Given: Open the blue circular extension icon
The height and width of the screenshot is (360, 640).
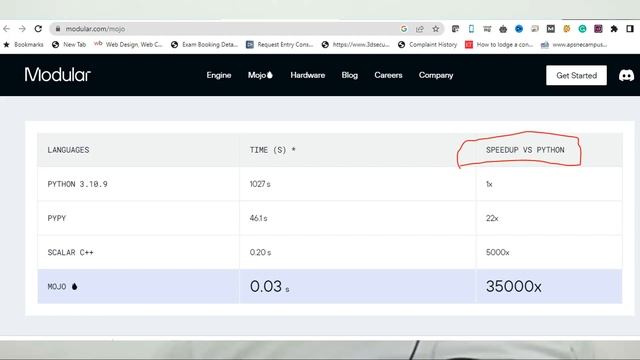Looking at the screenshot, I should (519, 29).
